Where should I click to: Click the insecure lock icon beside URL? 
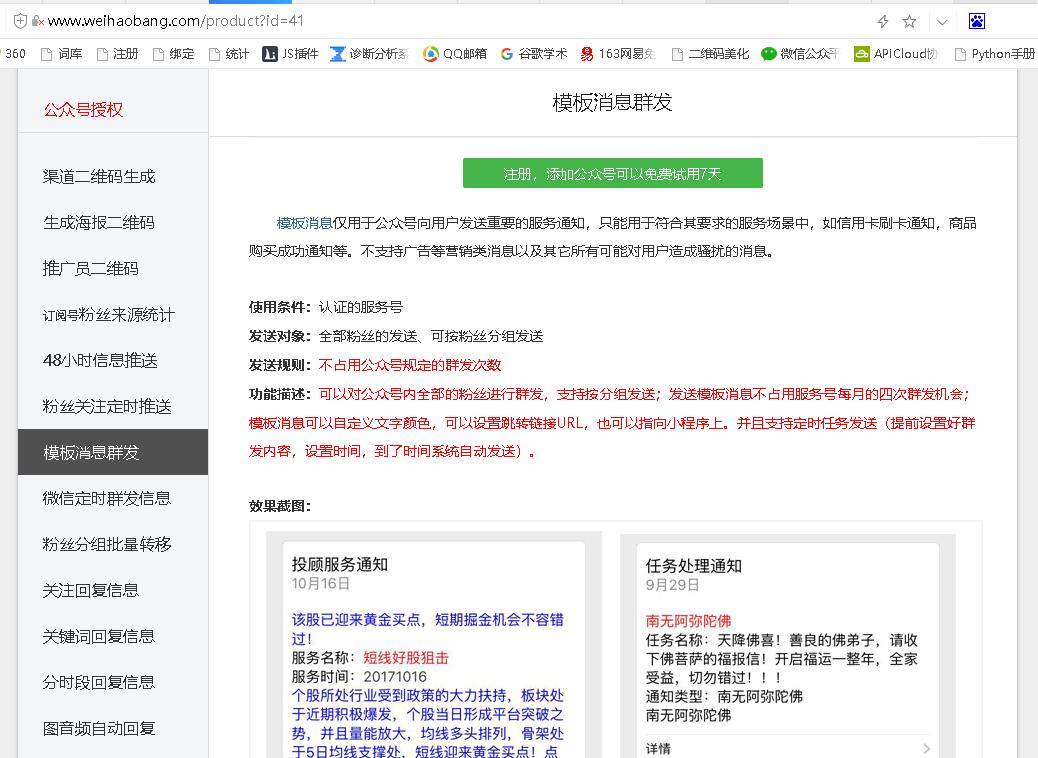tap(38, 21)
